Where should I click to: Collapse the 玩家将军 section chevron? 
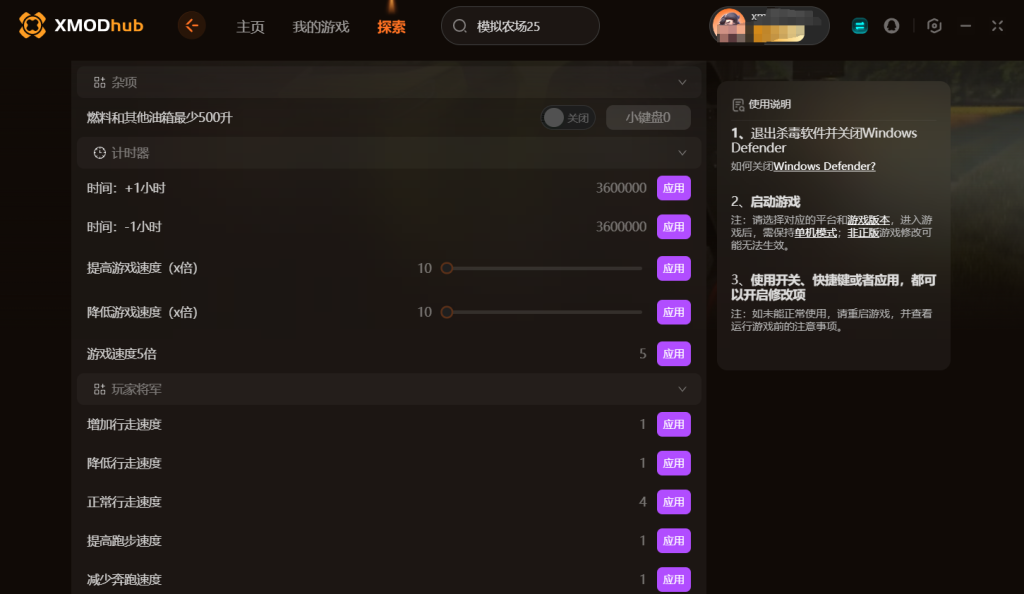pyautogui.click(x=682, y=389)
